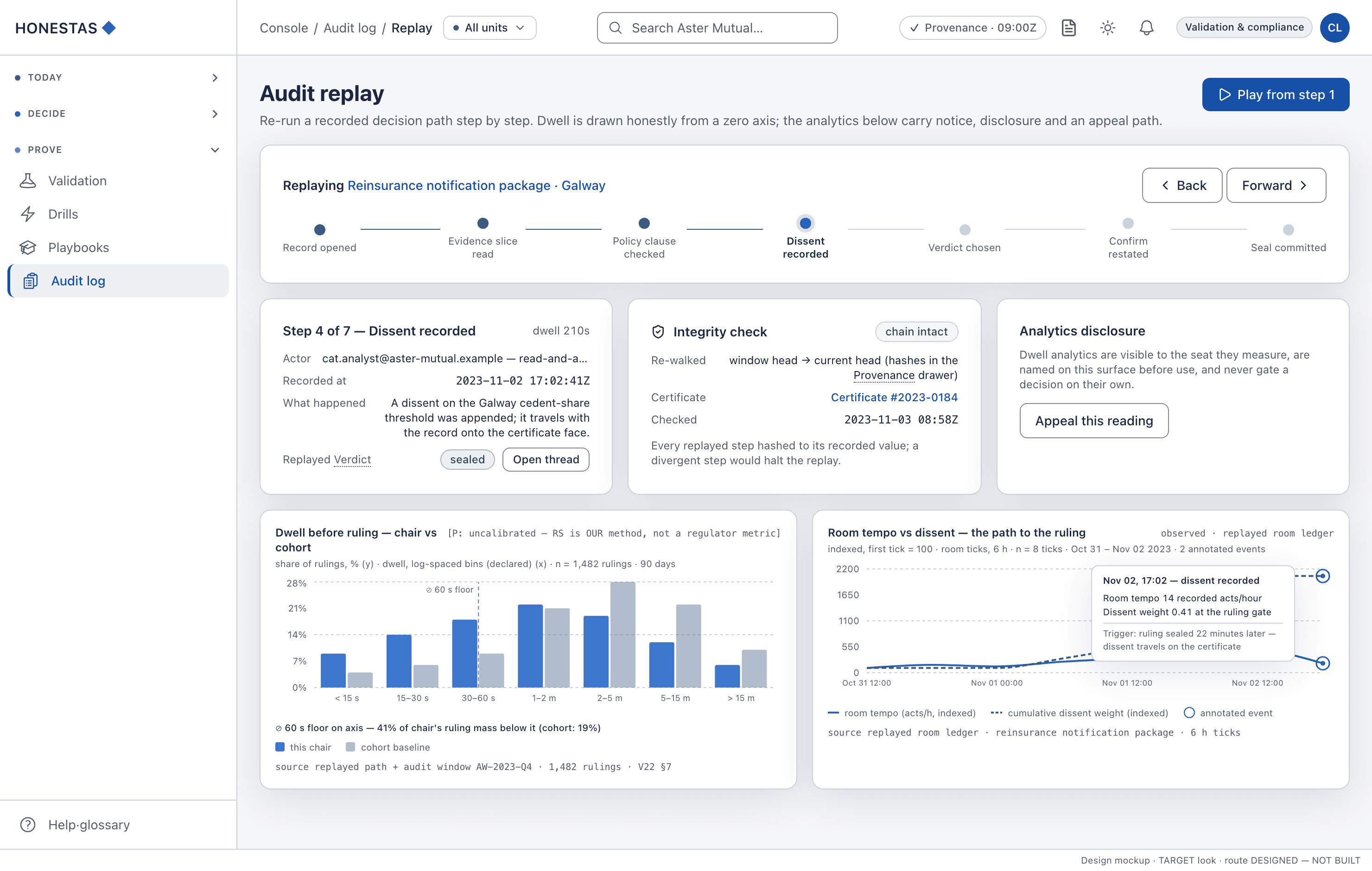Collapse the PROVE sidebar section

pyautogui.click(x=118, y=150)
